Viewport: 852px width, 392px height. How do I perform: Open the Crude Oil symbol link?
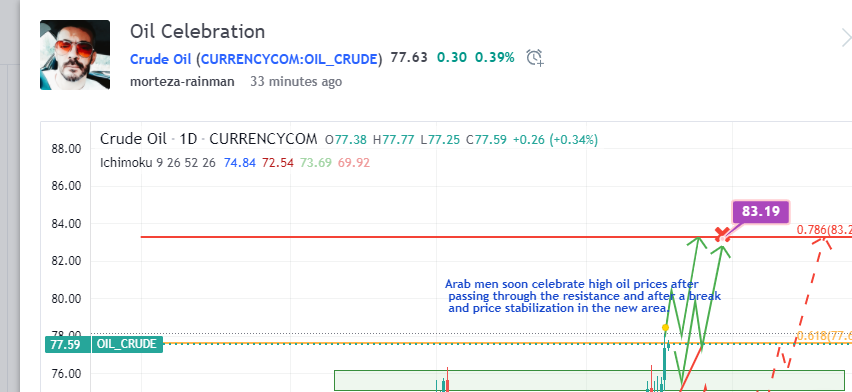click(160, 58)
